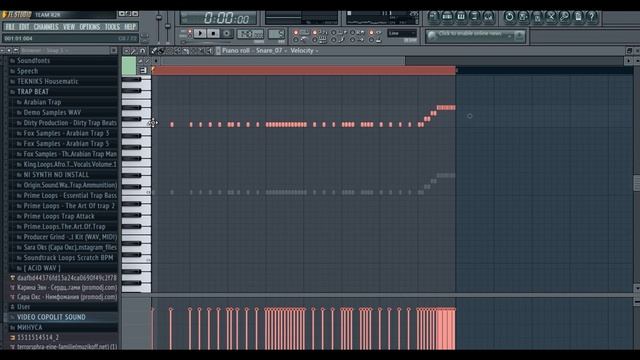The image size is (640, 360).
Task: Open the Line snap dropdown
Action: pos(402,33)
